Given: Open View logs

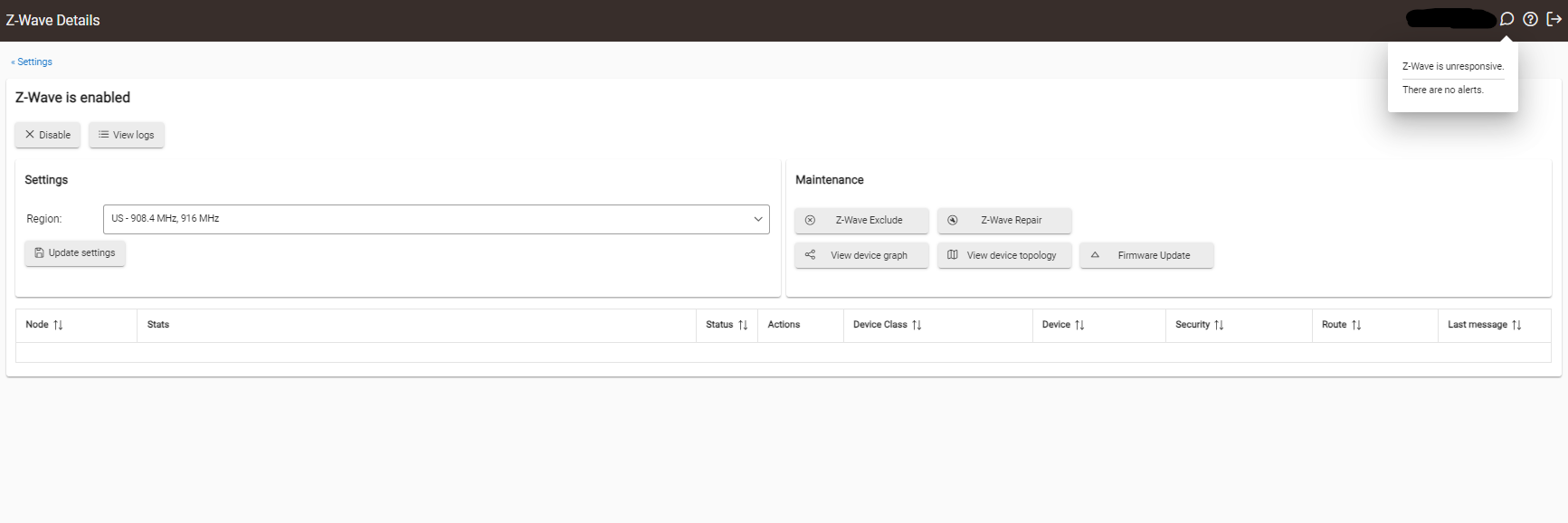Looking at the screenshot, I should (x=127, y=135).
